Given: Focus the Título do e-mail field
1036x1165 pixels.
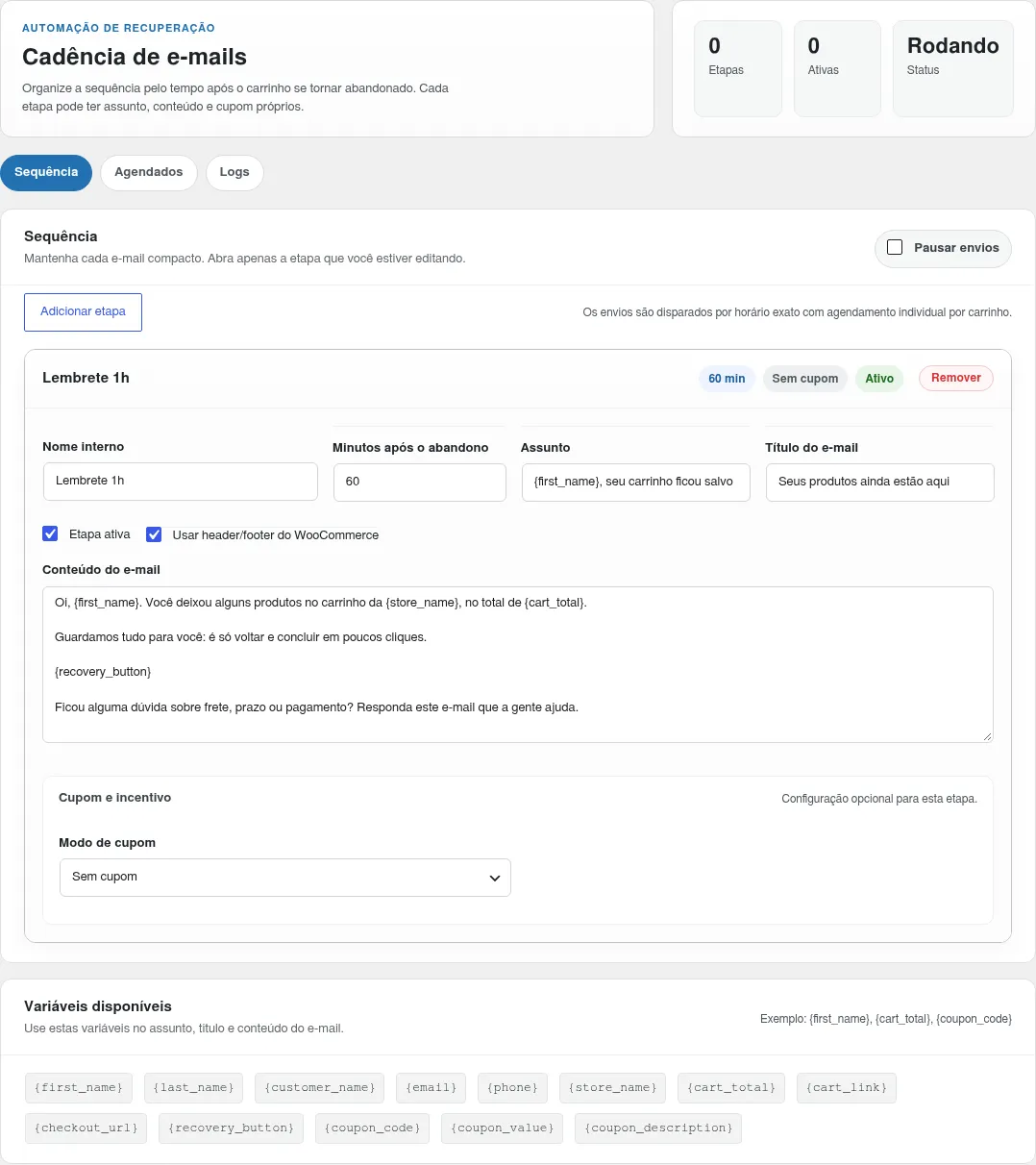Looking at the screenshot, I should pos(880,483).
